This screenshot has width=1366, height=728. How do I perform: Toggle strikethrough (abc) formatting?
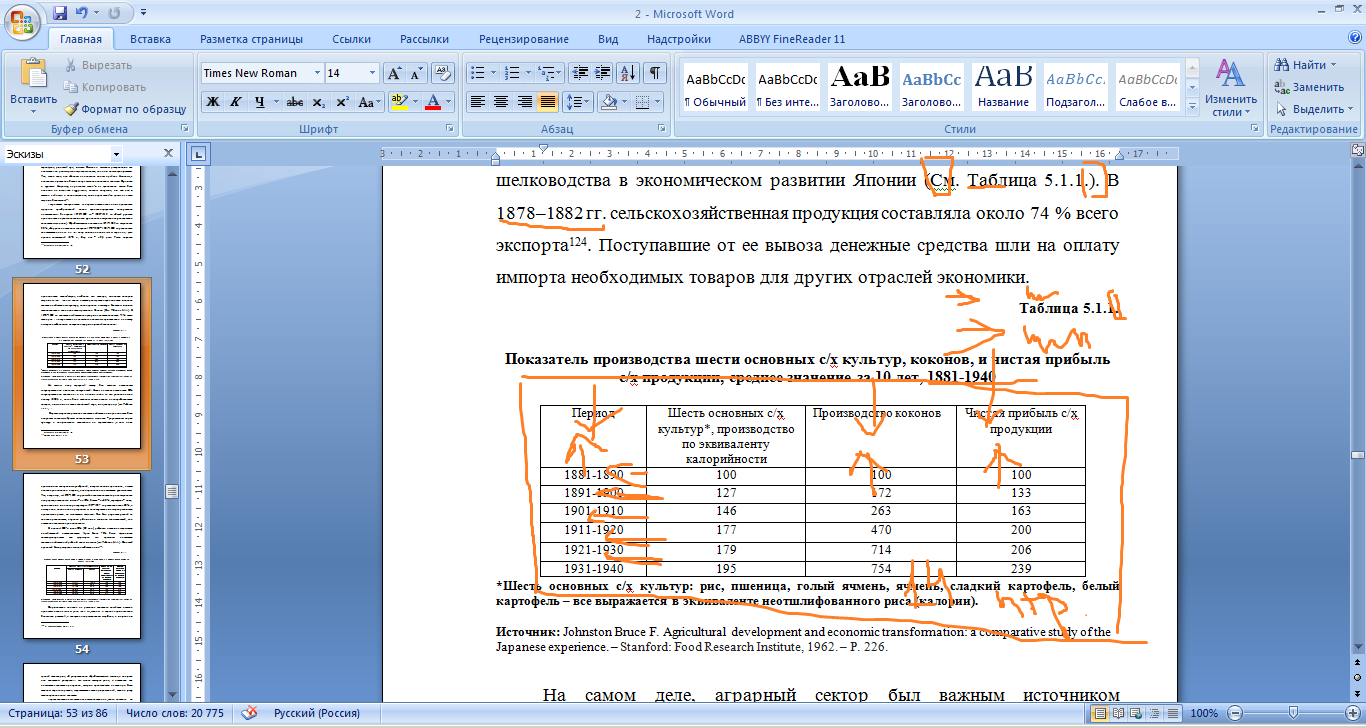click(295, 102)
